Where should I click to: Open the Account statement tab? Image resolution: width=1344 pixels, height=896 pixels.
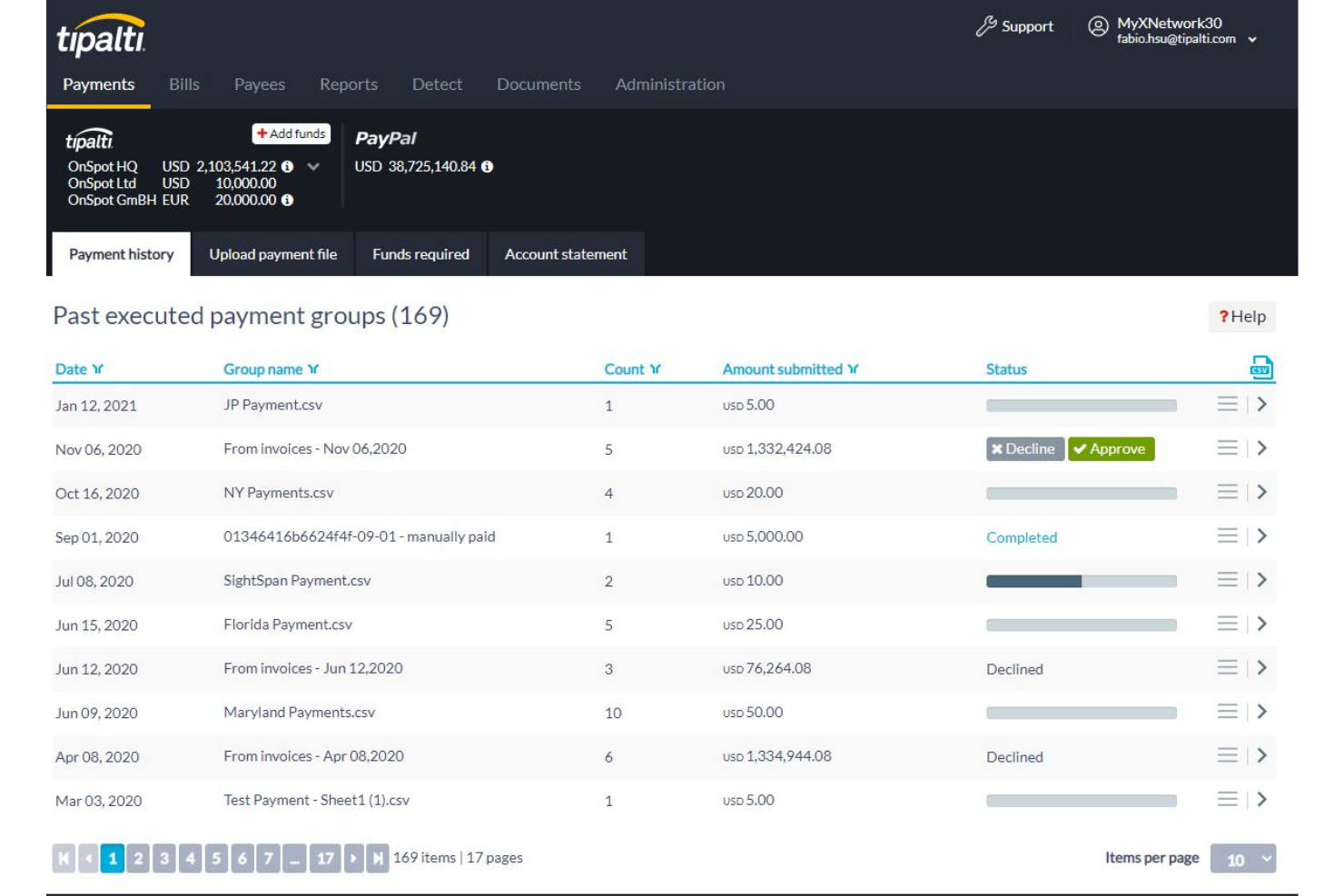(566, 254)
